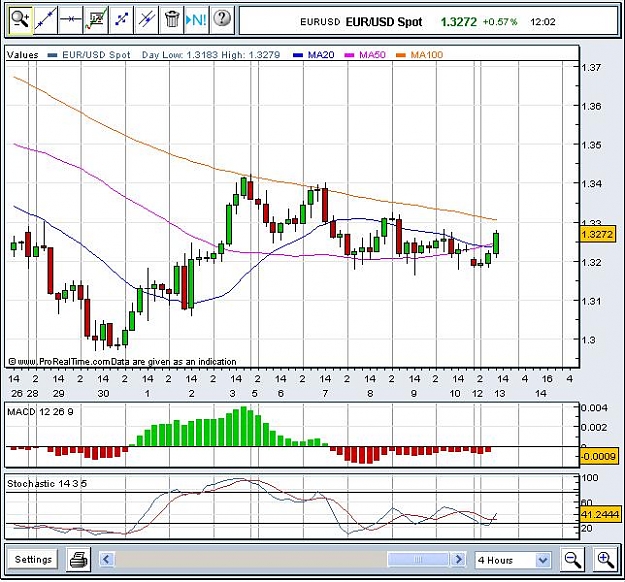
Task: Click the trash can delete icon
Action: click(x=172, y=19)
